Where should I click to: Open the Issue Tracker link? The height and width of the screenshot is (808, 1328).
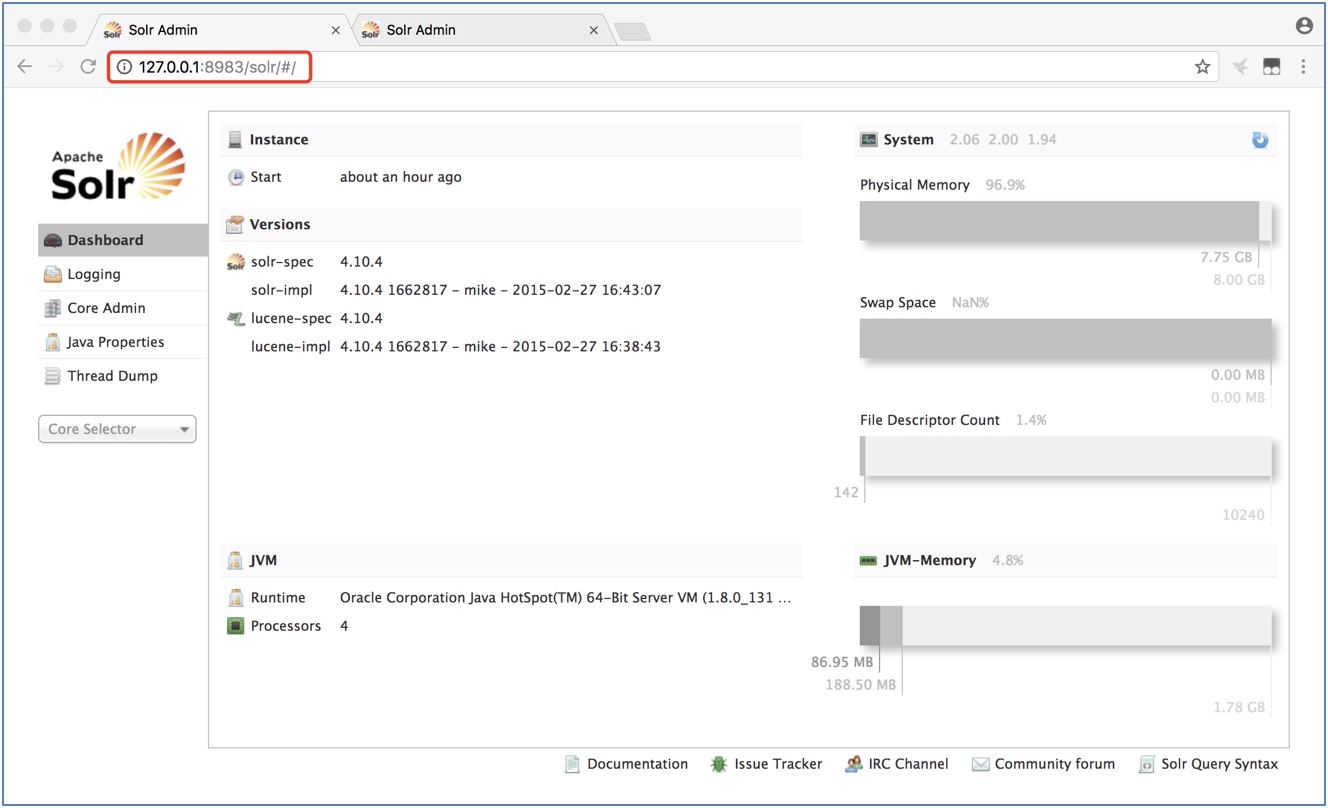778,764
